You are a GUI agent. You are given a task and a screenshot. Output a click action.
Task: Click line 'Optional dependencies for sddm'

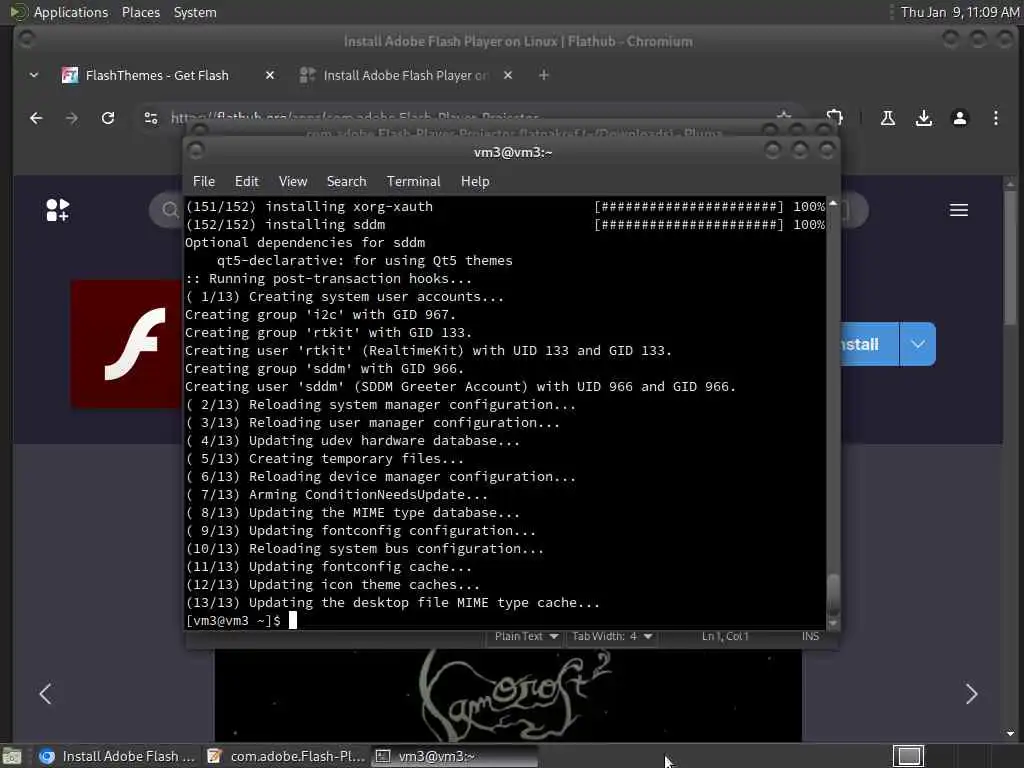point(305,242)
